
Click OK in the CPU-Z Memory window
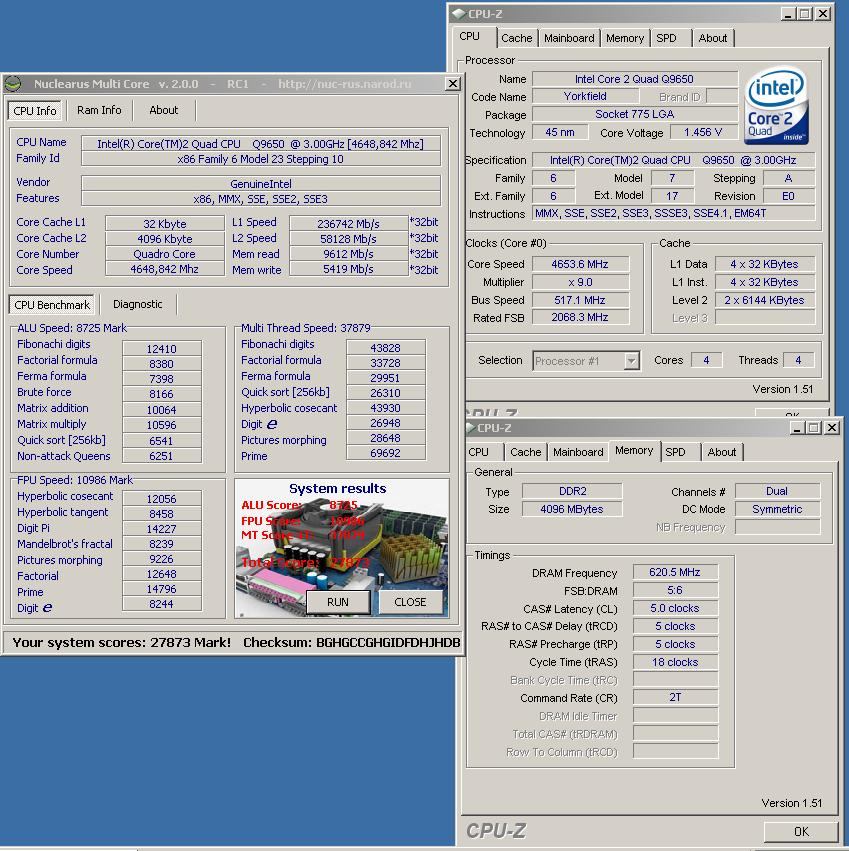pos(801,831)
